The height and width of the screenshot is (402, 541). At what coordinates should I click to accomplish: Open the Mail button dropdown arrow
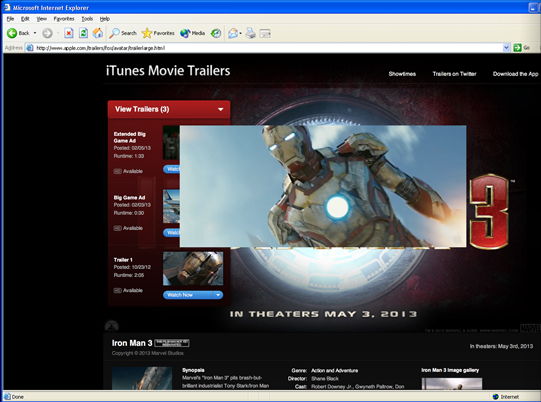pos(240,33)
